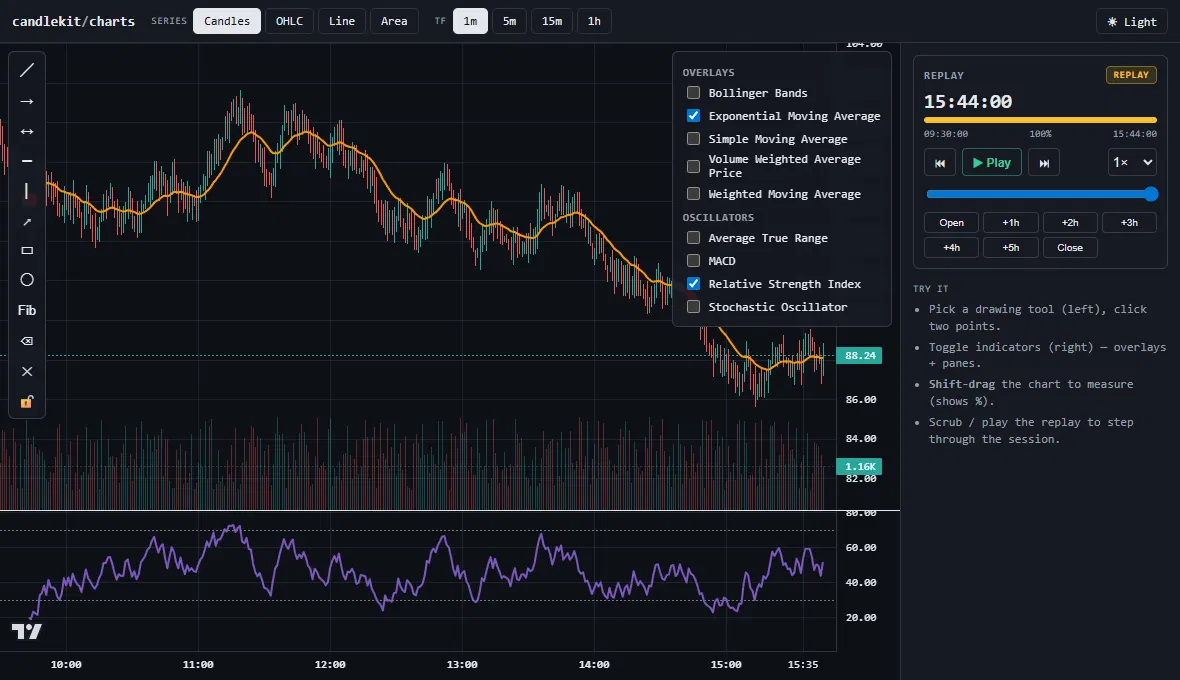
Task: Select 1h timeframe
Action: 594,21
